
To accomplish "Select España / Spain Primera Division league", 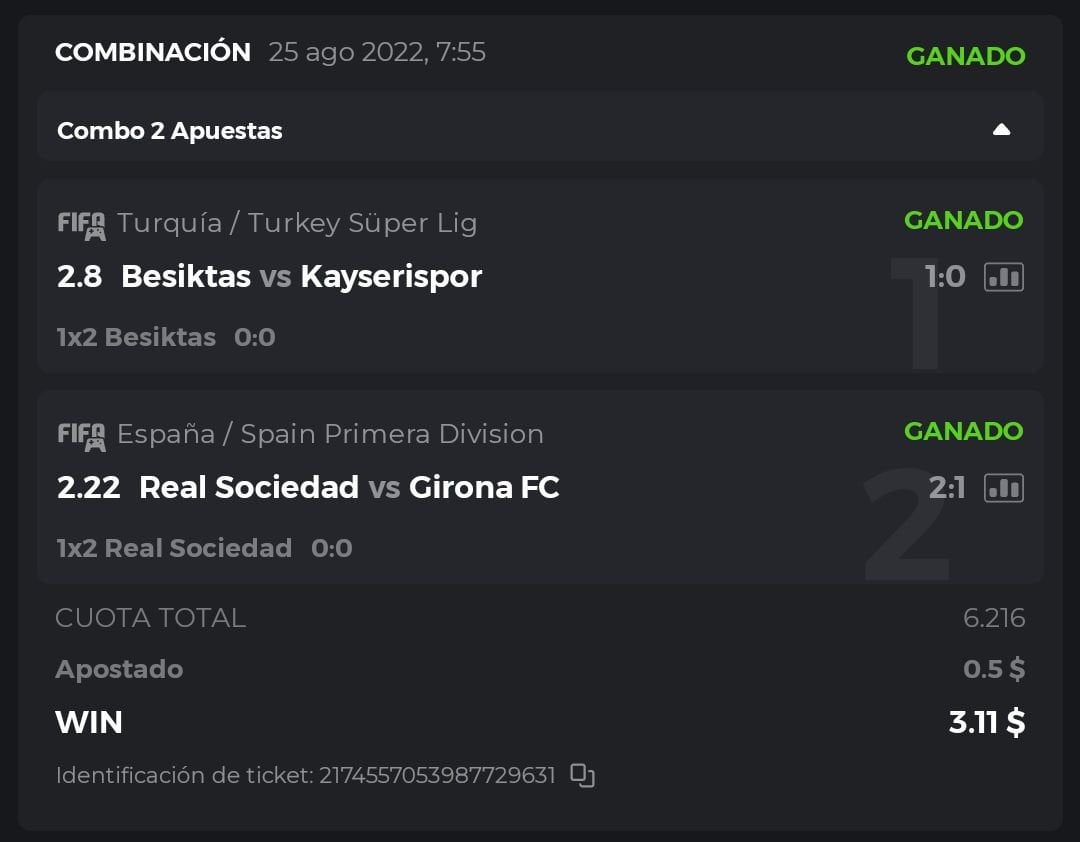I will point(330,434).
